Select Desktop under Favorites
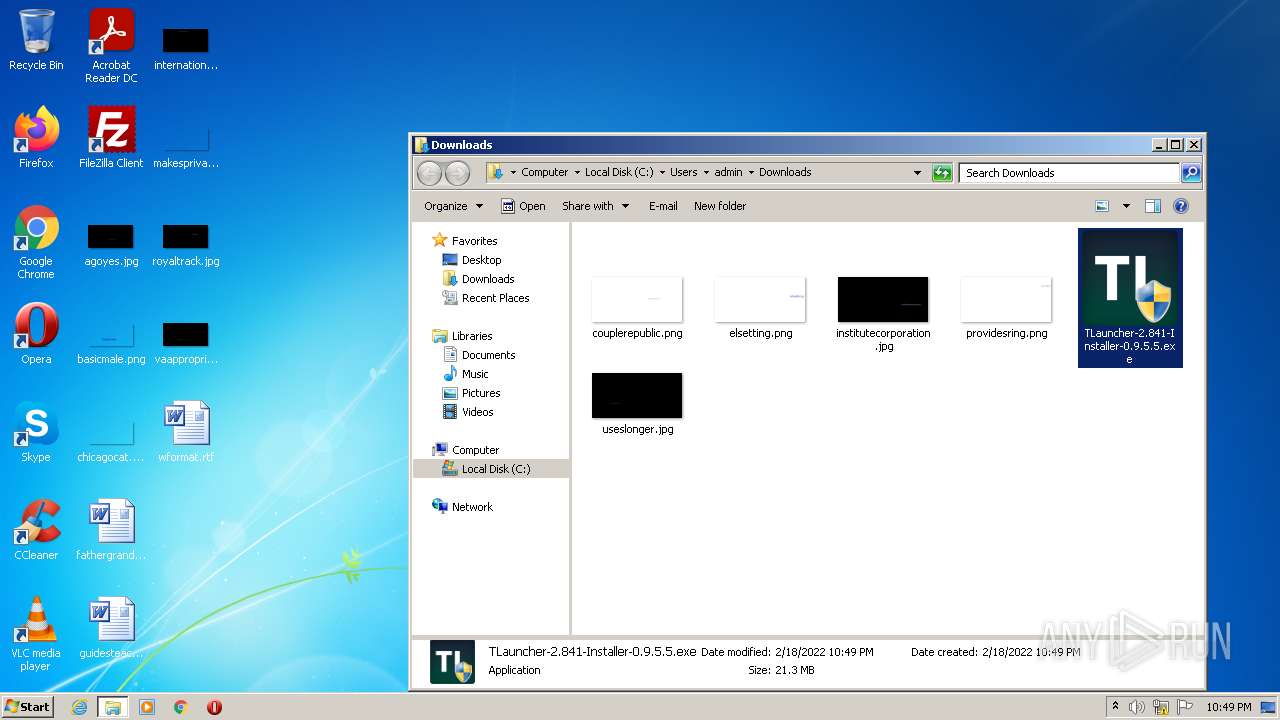 481,260
